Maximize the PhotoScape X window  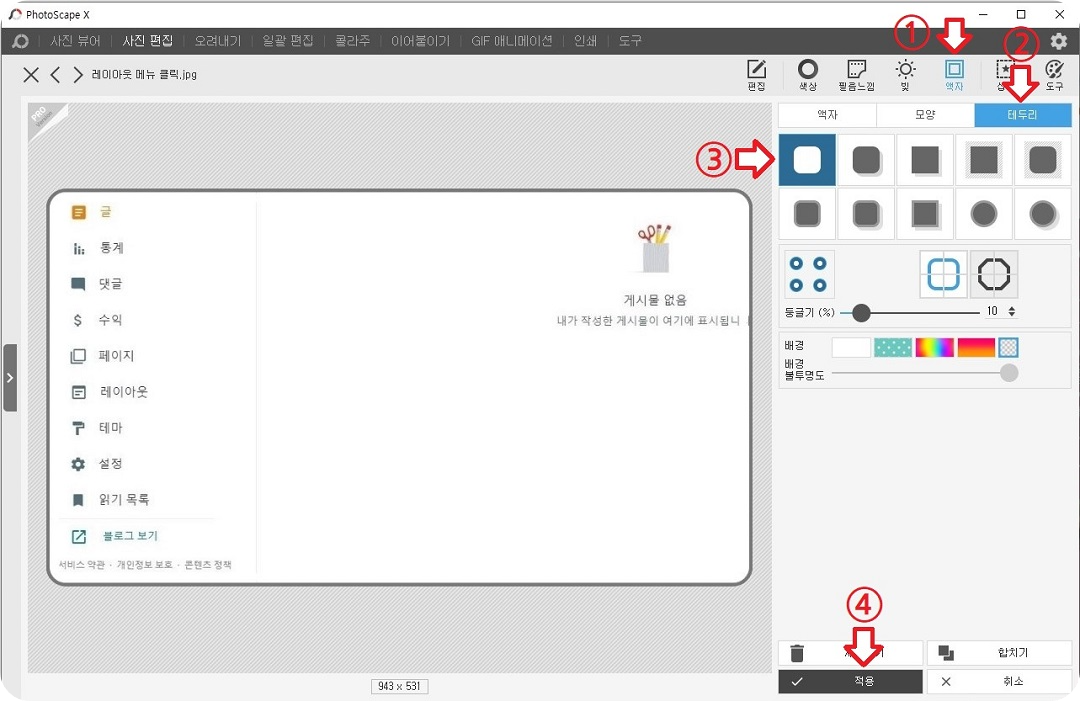pos(1021,14)
